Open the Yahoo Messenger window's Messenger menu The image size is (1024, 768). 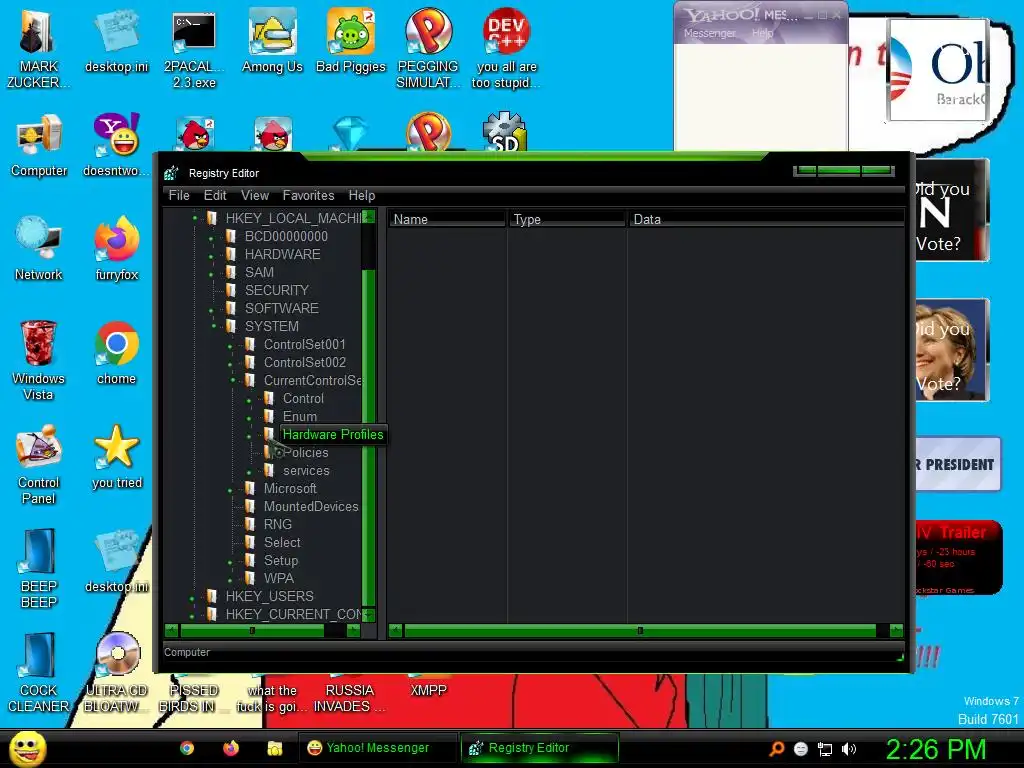[710, 33]
